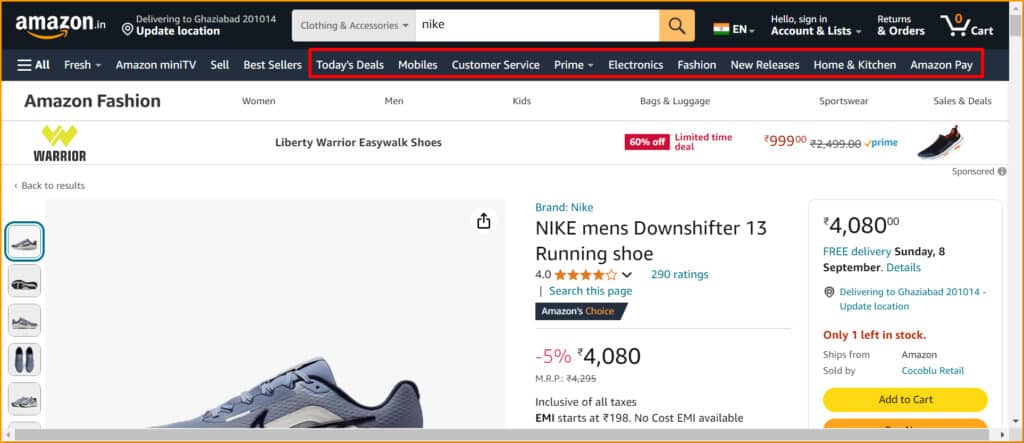Select the Men fashion tab
Screen dimensions: 1024x443
(x=394, y=101)
